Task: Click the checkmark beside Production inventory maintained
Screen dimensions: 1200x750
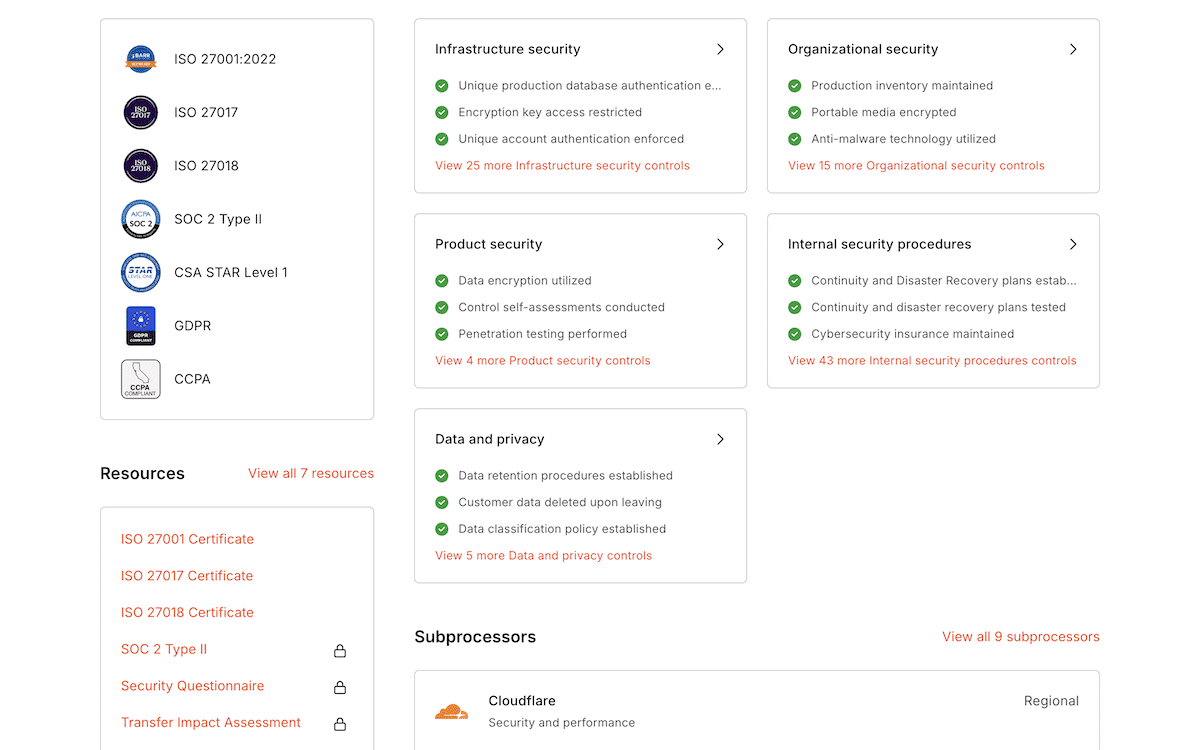Action: click(x=794, y=86)
